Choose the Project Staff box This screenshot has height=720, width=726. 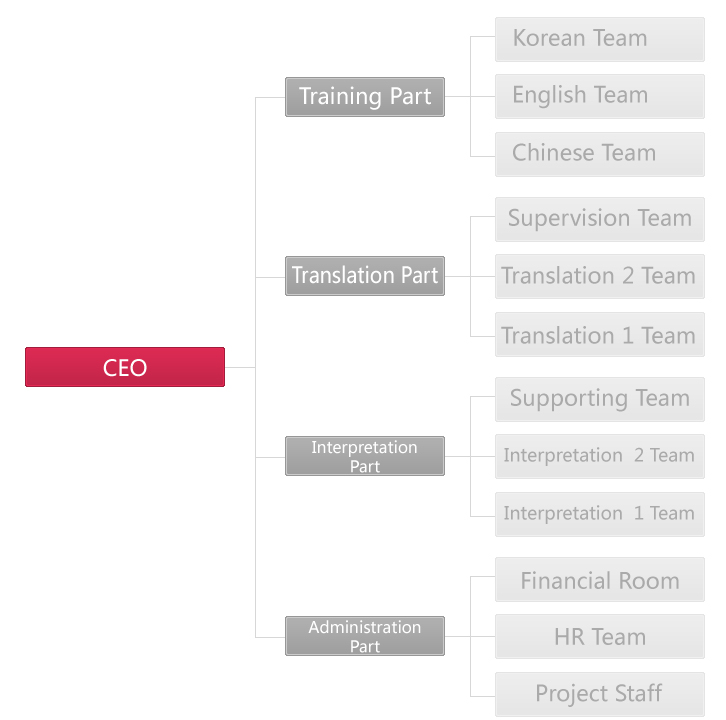coord(600,695)
